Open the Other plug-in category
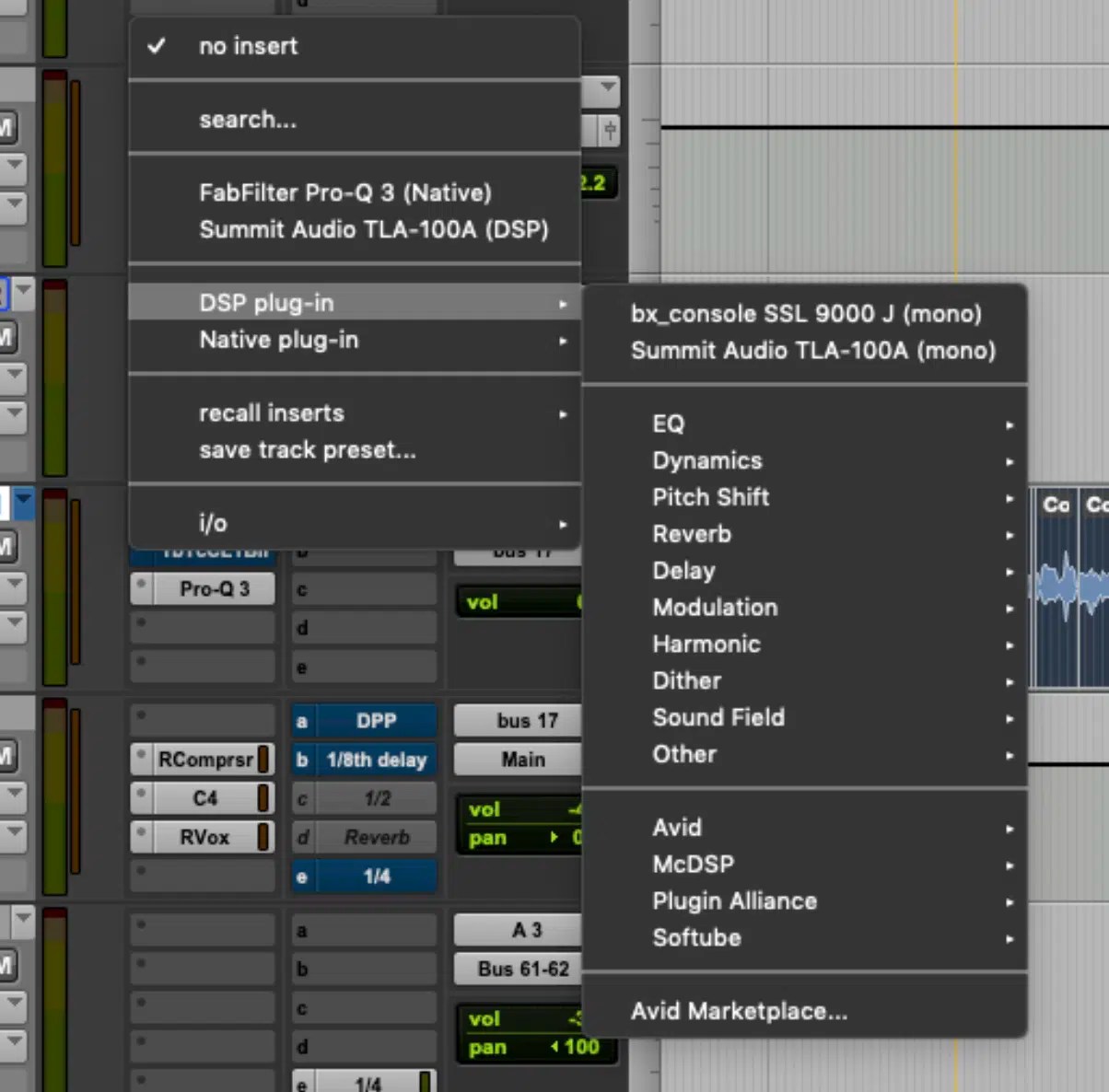This screenshot has height=1092, width=1109. pyautogui.click(x=806, y=754)
